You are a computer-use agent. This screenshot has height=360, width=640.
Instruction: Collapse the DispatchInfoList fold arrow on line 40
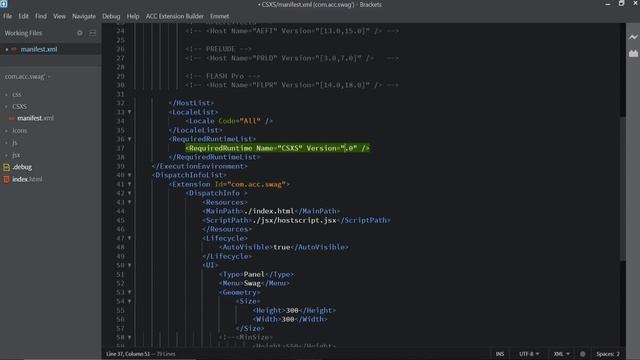(x=129, y=175)
